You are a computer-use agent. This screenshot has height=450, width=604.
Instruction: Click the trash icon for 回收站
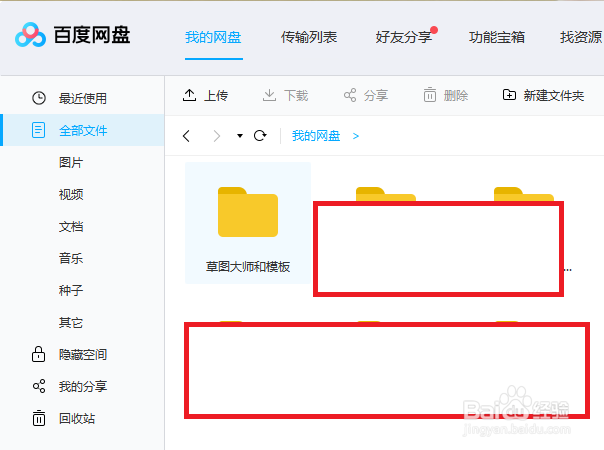pos(39,418)
